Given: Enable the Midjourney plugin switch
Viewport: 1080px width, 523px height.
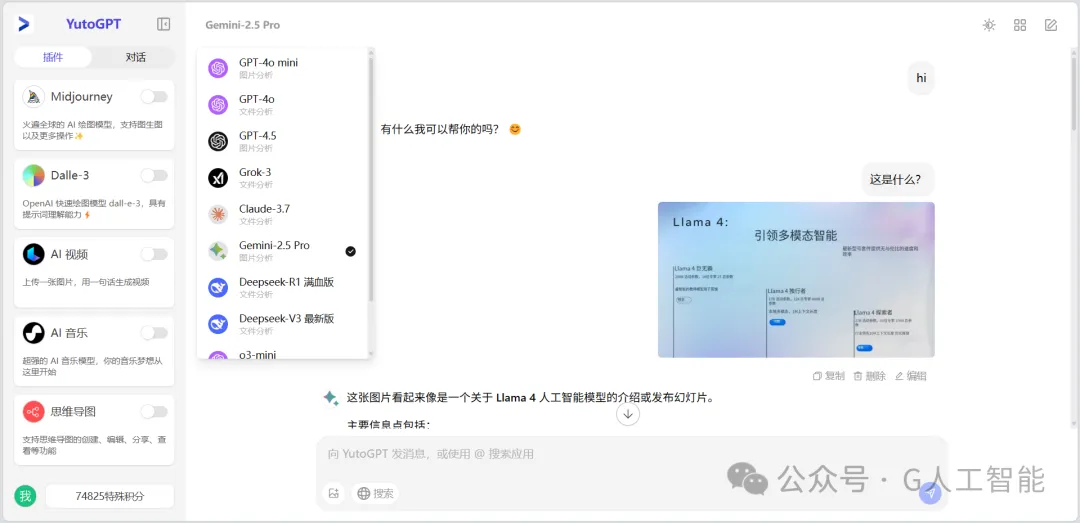Looking at the screenshot, I should pos(154,97).
